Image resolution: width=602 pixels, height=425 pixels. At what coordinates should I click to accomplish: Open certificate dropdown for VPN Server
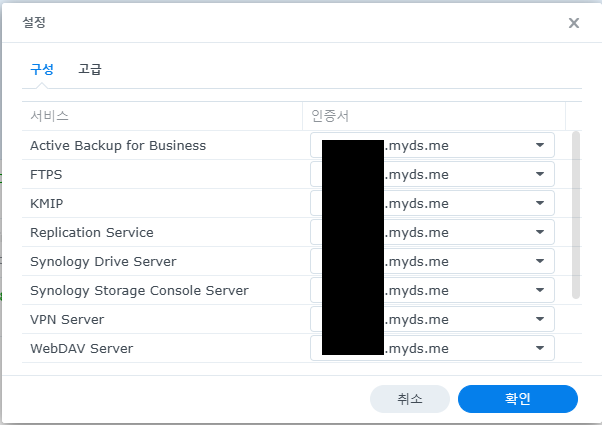432,319
